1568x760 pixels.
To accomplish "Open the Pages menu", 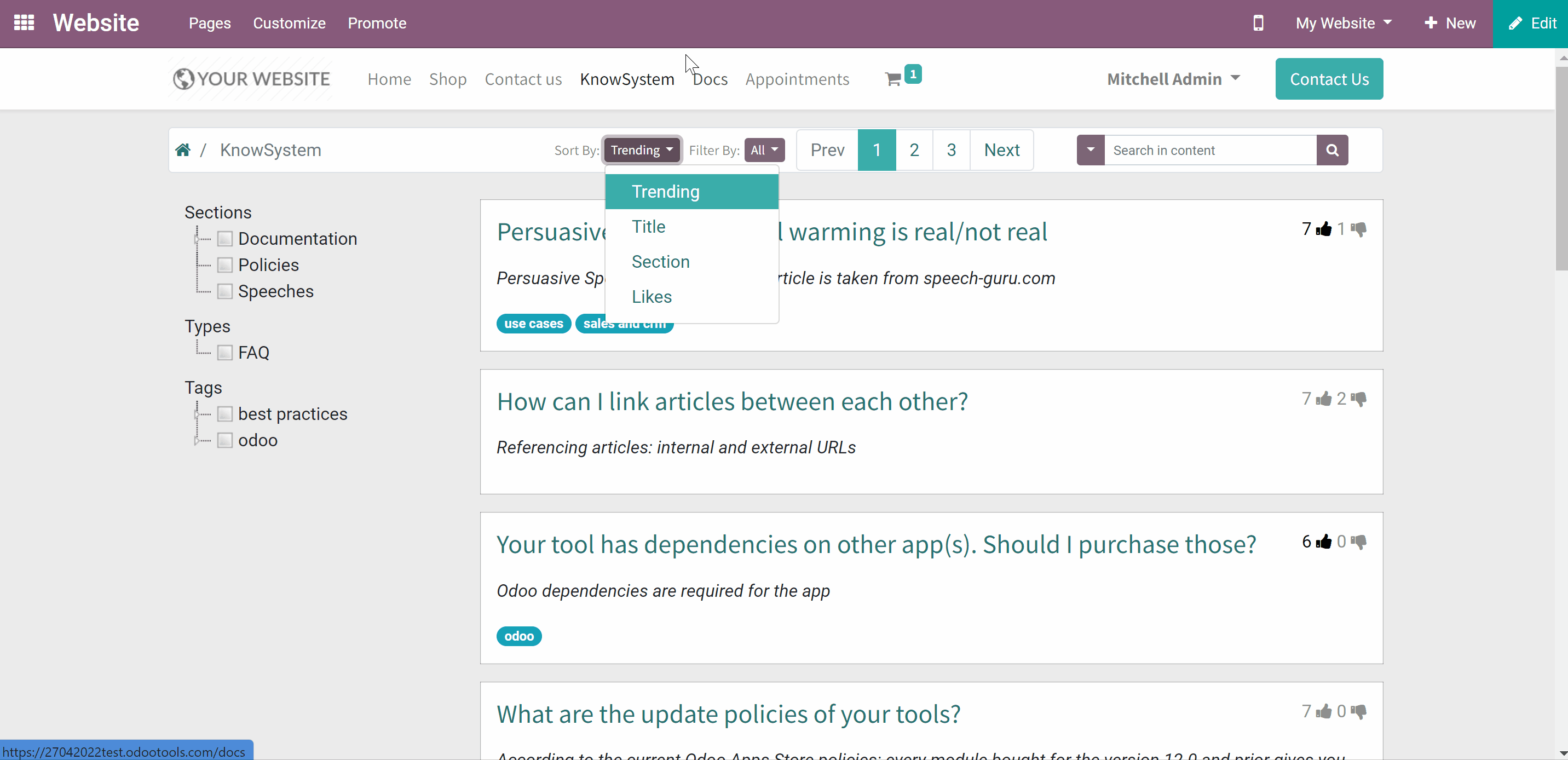I will pyautogui.click(x=209, y=23).
